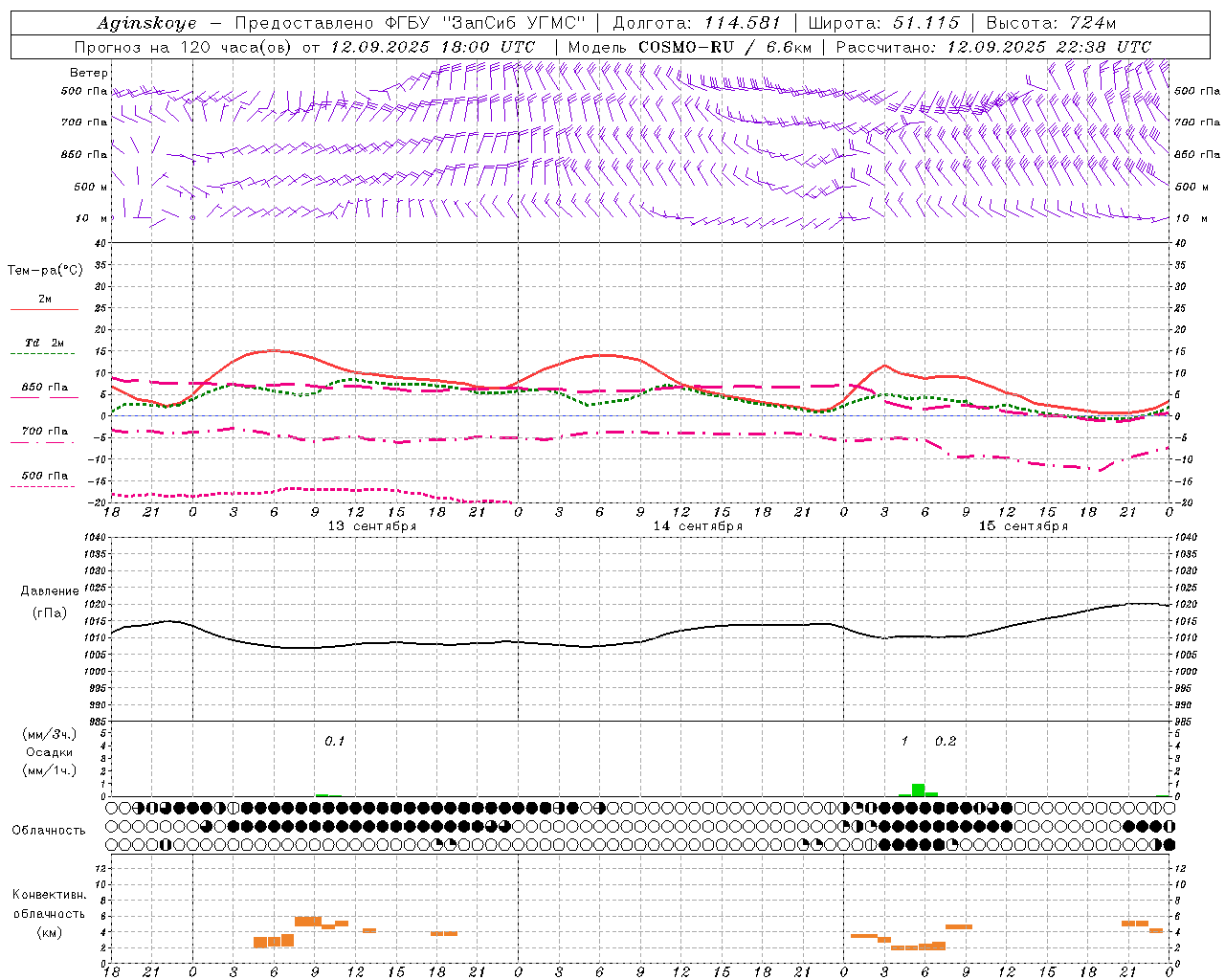Click the Осадки precipitation label
The image size is (1225, 980).
pos(50,752)
